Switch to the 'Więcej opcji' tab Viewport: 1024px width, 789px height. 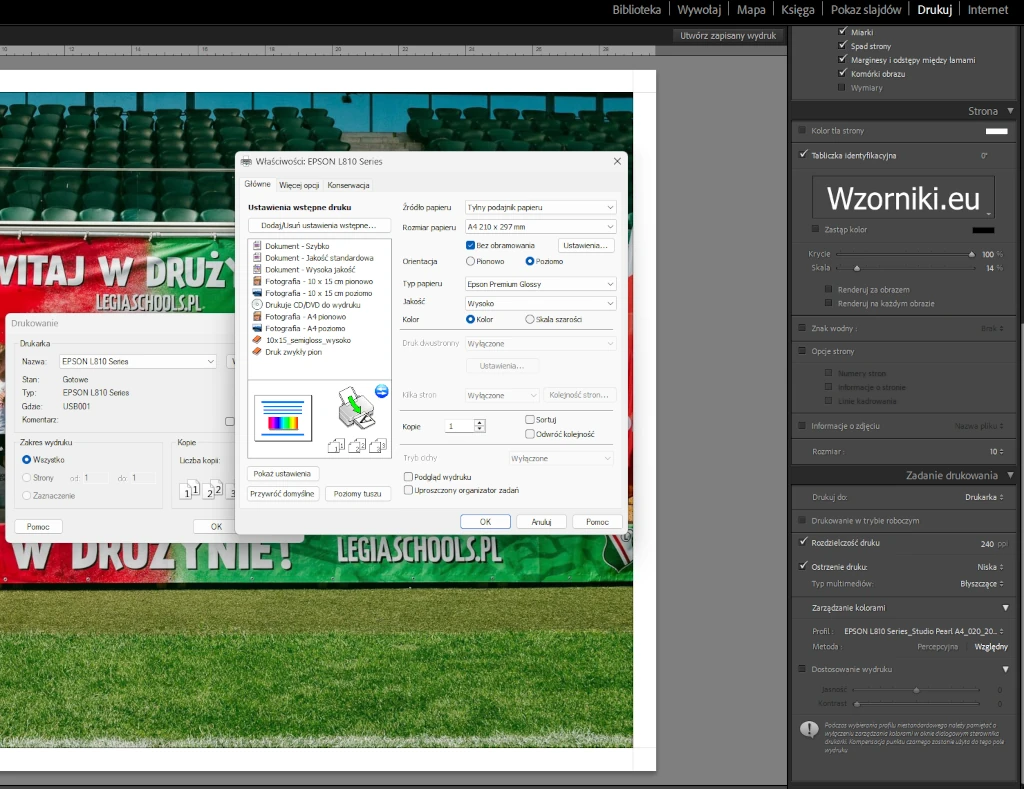[x=299, y=185]
